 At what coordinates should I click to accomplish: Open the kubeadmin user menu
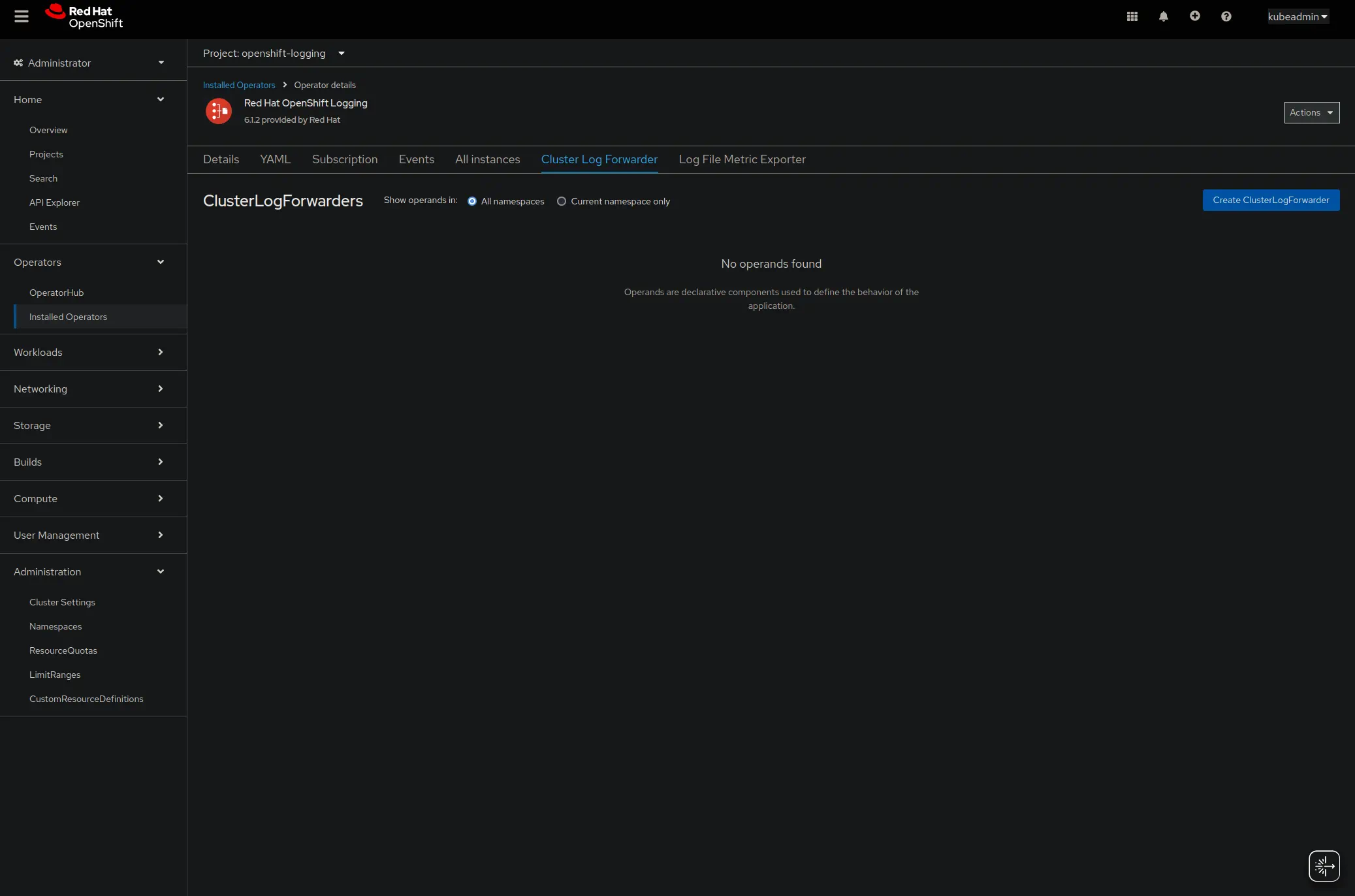[x=1298, y=17]
